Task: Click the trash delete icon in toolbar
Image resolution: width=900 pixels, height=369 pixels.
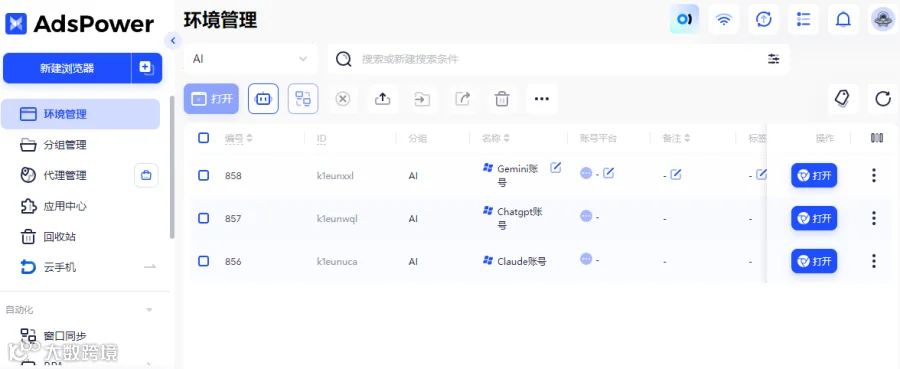Action: (x=502, y=99)
